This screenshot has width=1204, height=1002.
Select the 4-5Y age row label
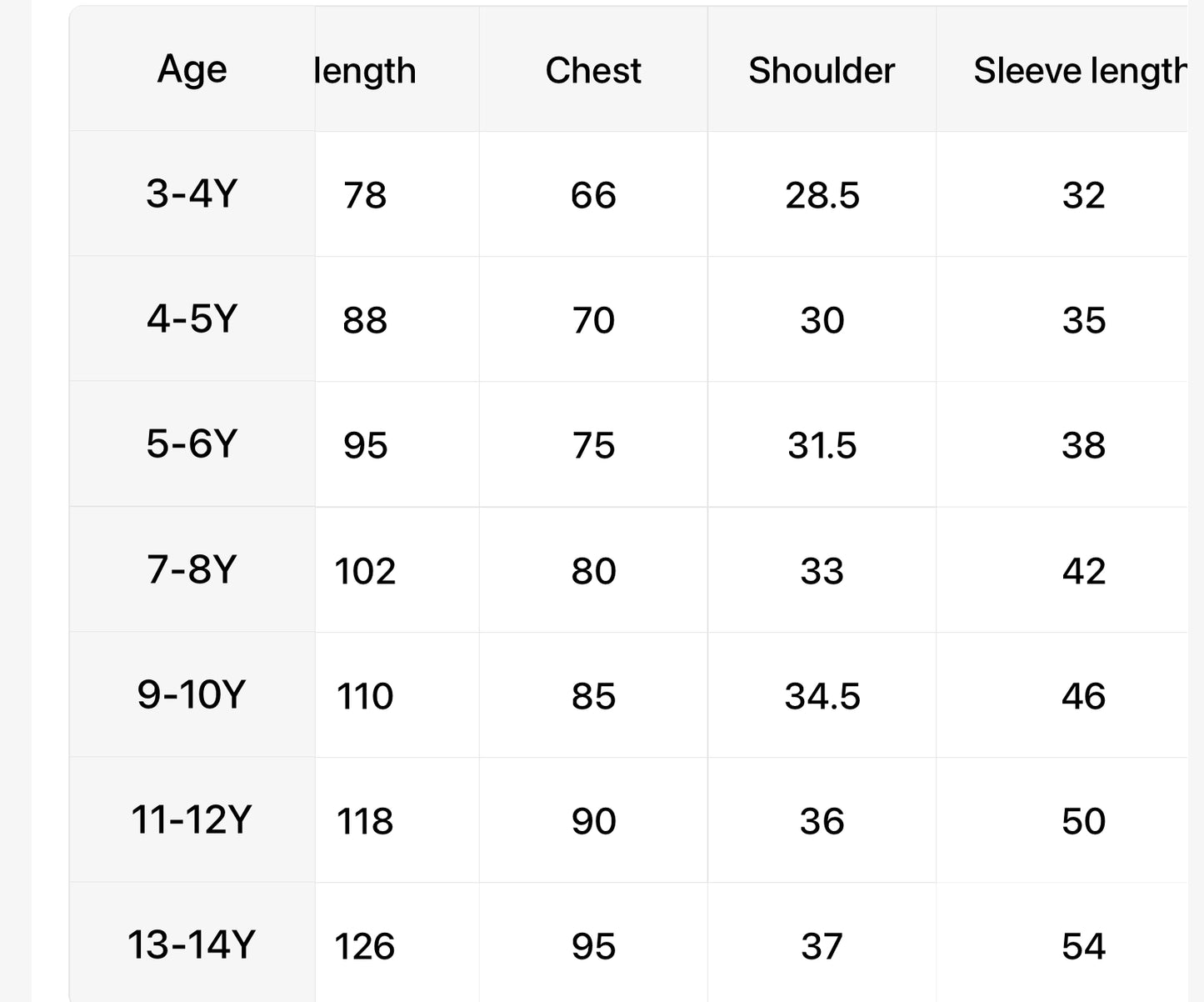[x=192, y=319]
